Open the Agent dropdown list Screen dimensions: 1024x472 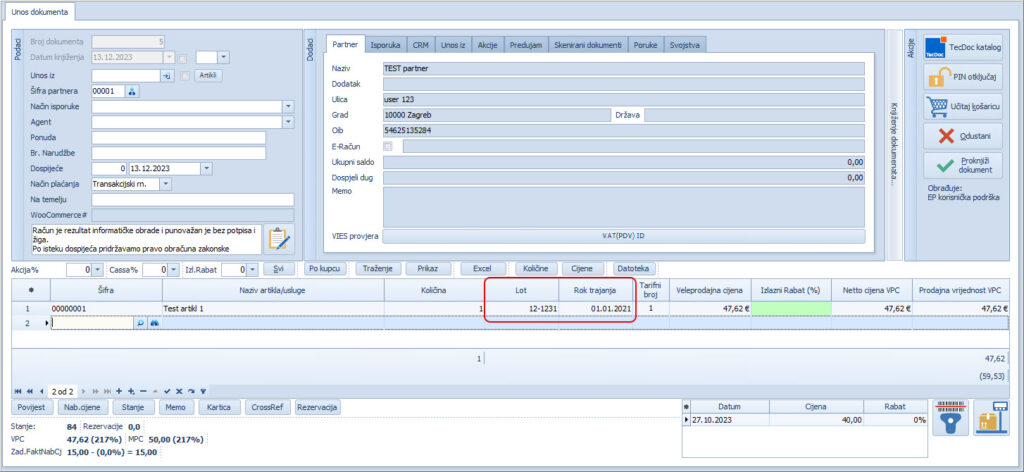[x=288, y=122]
